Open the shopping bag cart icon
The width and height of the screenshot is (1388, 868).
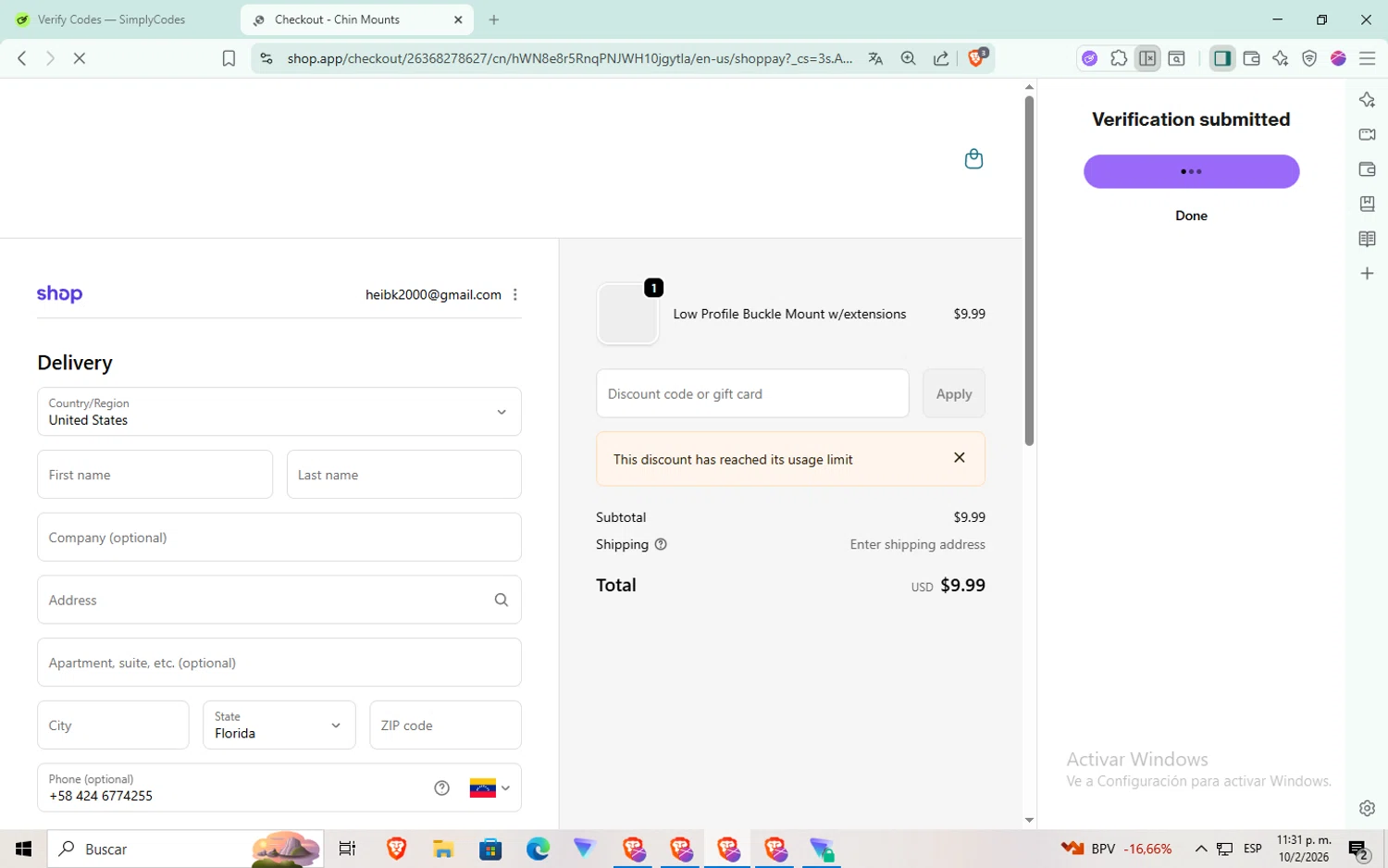973,159
